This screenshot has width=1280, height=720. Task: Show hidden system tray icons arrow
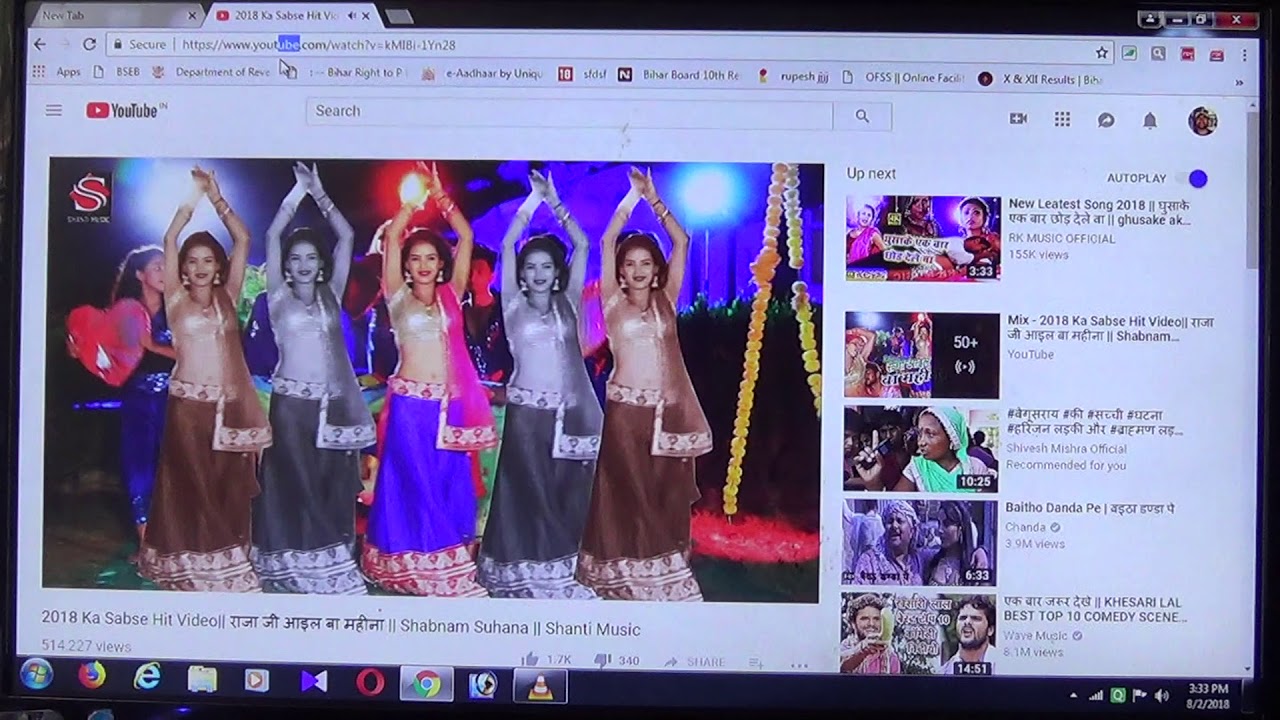click(x=1074, y=694)
